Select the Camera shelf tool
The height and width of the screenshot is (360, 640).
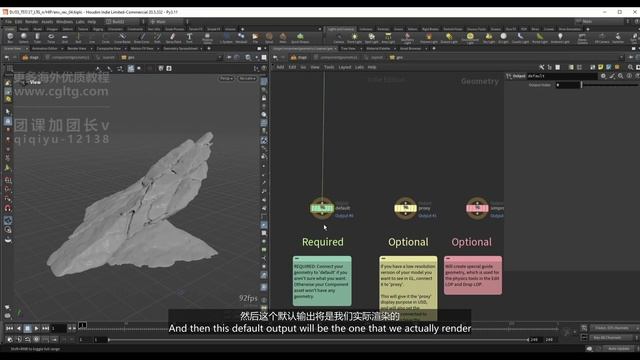pos(339,38)
